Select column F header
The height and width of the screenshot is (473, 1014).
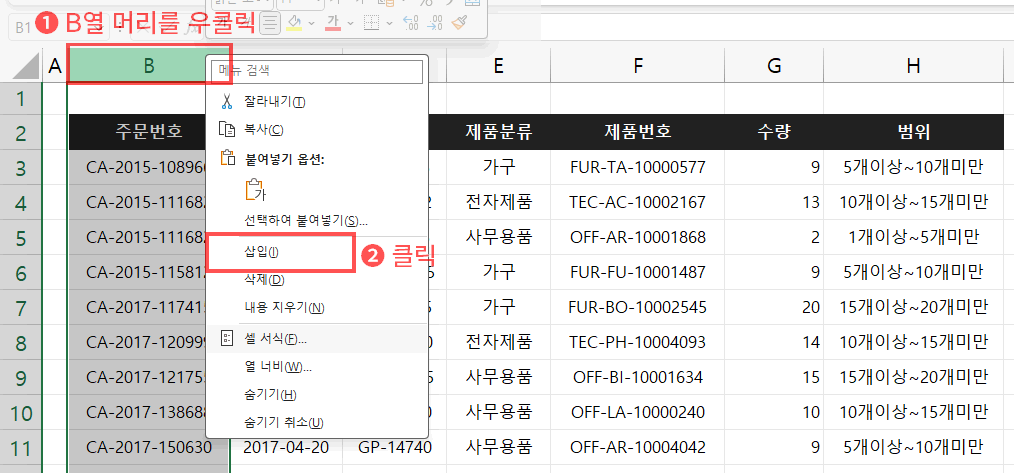click(x=638, y=66)
